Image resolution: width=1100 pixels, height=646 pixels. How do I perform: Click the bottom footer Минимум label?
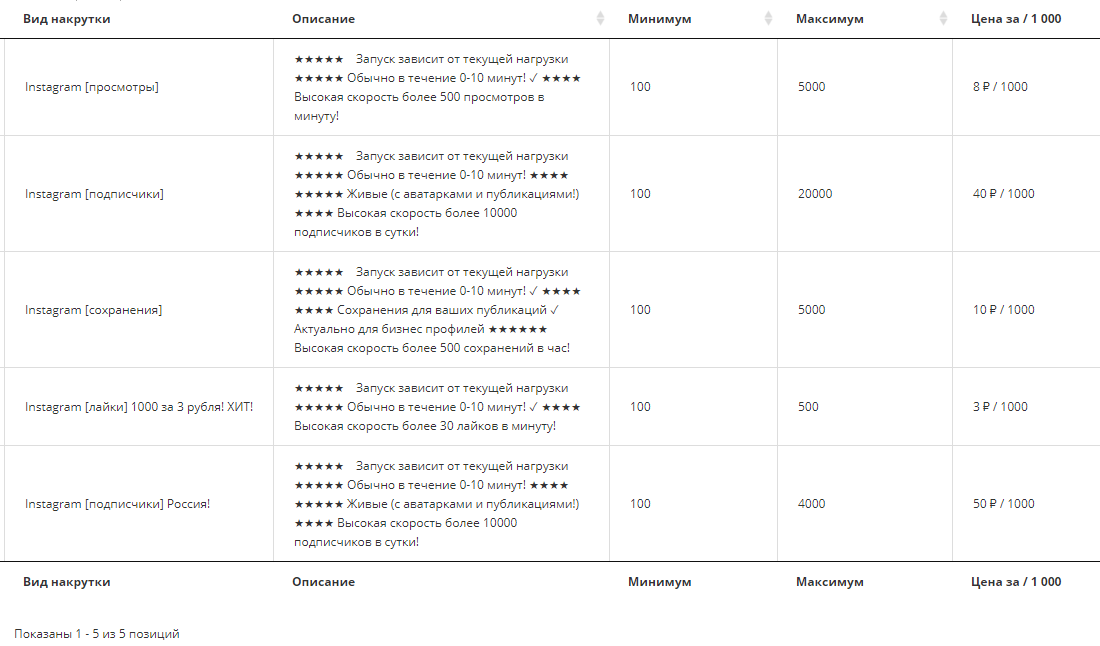[x=659, y=582]
